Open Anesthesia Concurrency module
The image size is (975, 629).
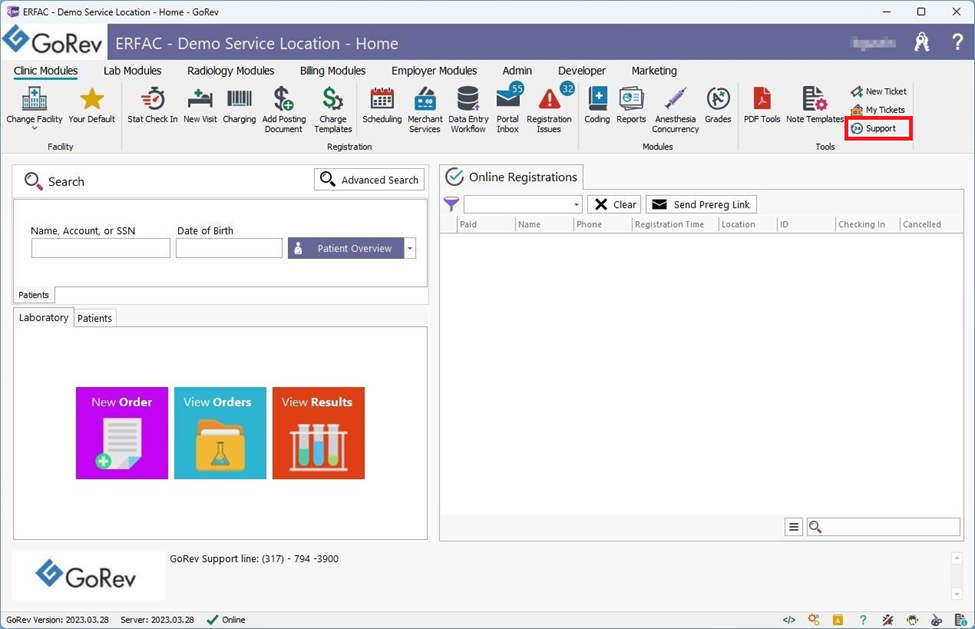675,106
